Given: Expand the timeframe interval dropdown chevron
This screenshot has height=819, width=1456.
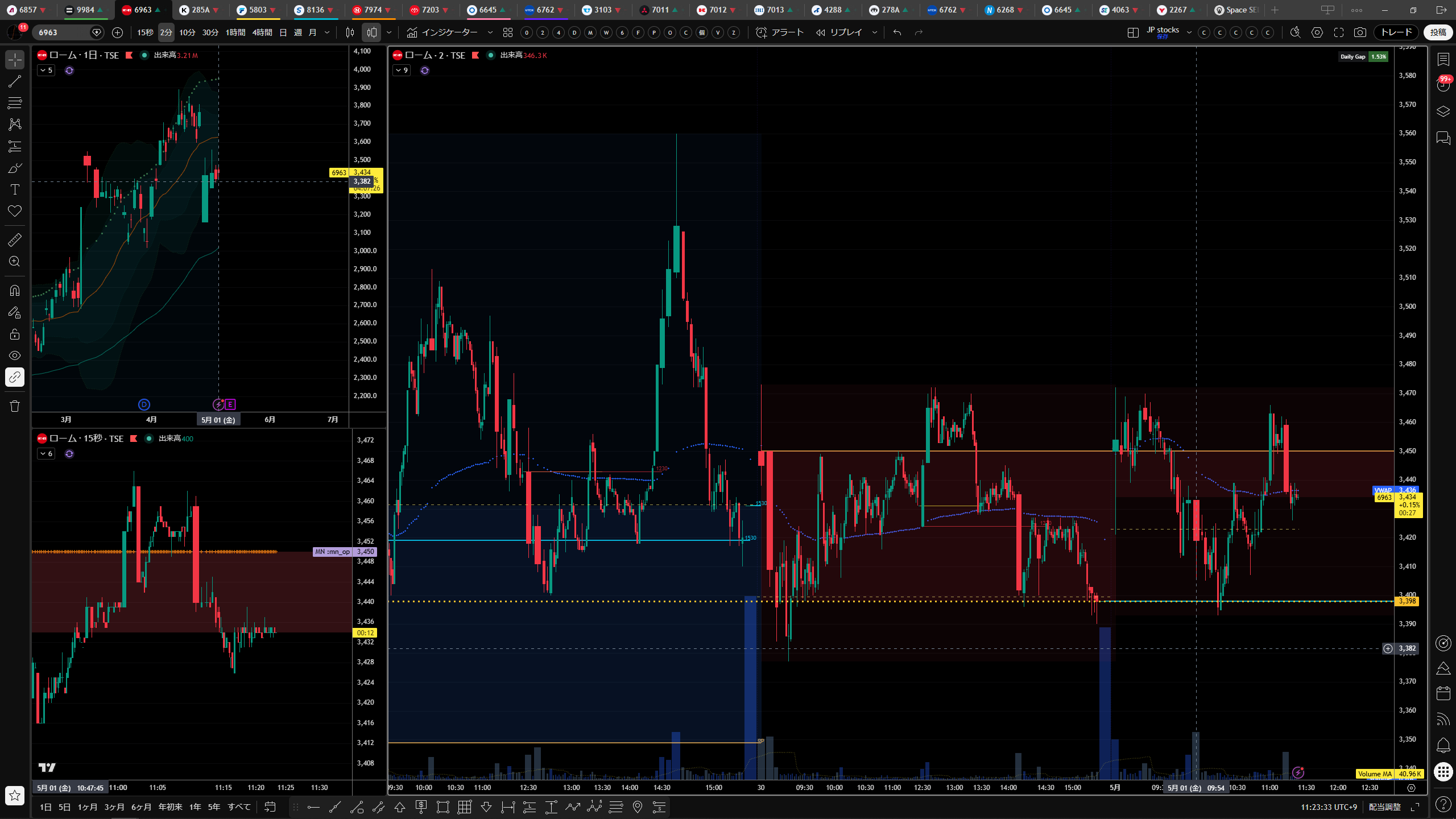Looking at the screenshot, I should pos(327,32).
